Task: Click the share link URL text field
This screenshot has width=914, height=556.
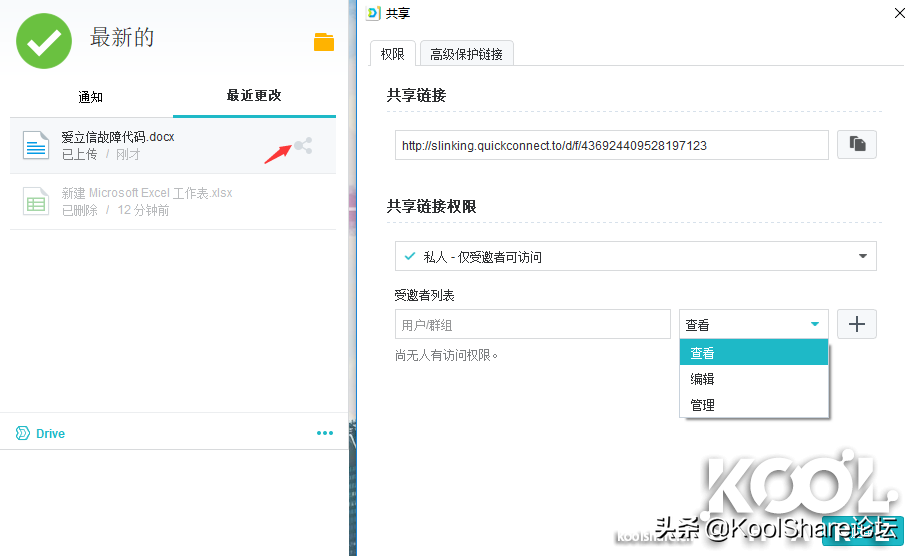Action: (611, 145)
